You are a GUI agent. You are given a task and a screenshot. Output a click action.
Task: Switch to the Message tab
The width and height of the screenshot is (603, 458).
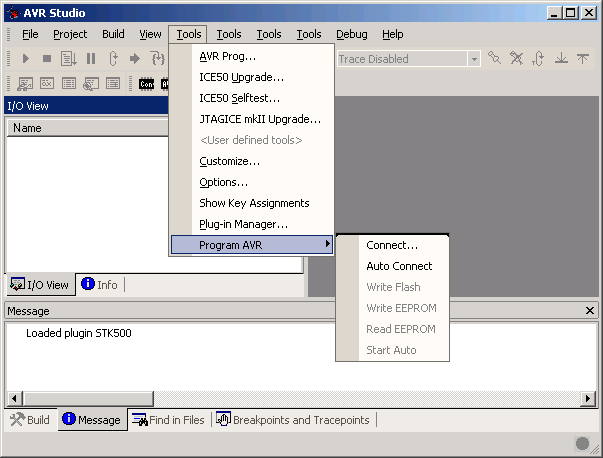92,420
